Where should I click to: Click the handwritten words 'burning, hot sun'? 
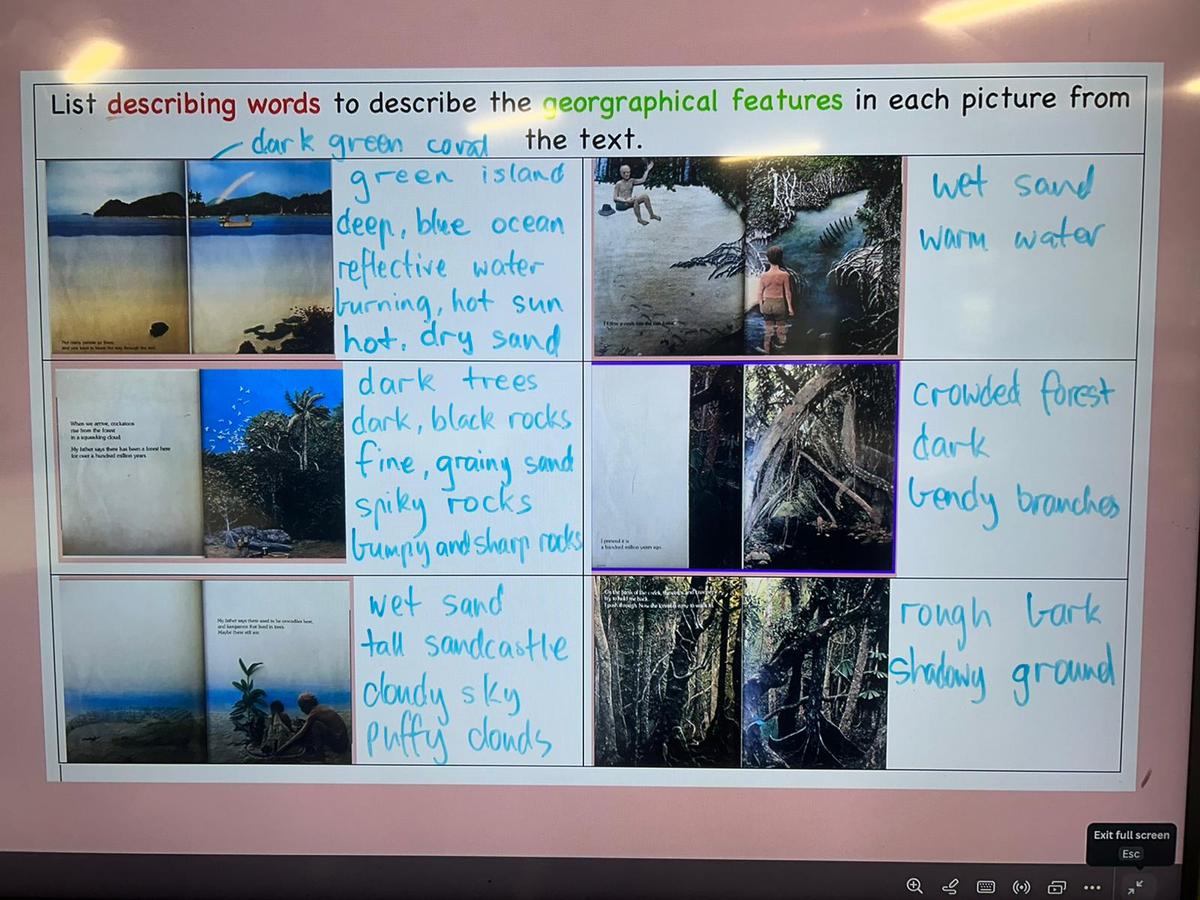point(448,302)
